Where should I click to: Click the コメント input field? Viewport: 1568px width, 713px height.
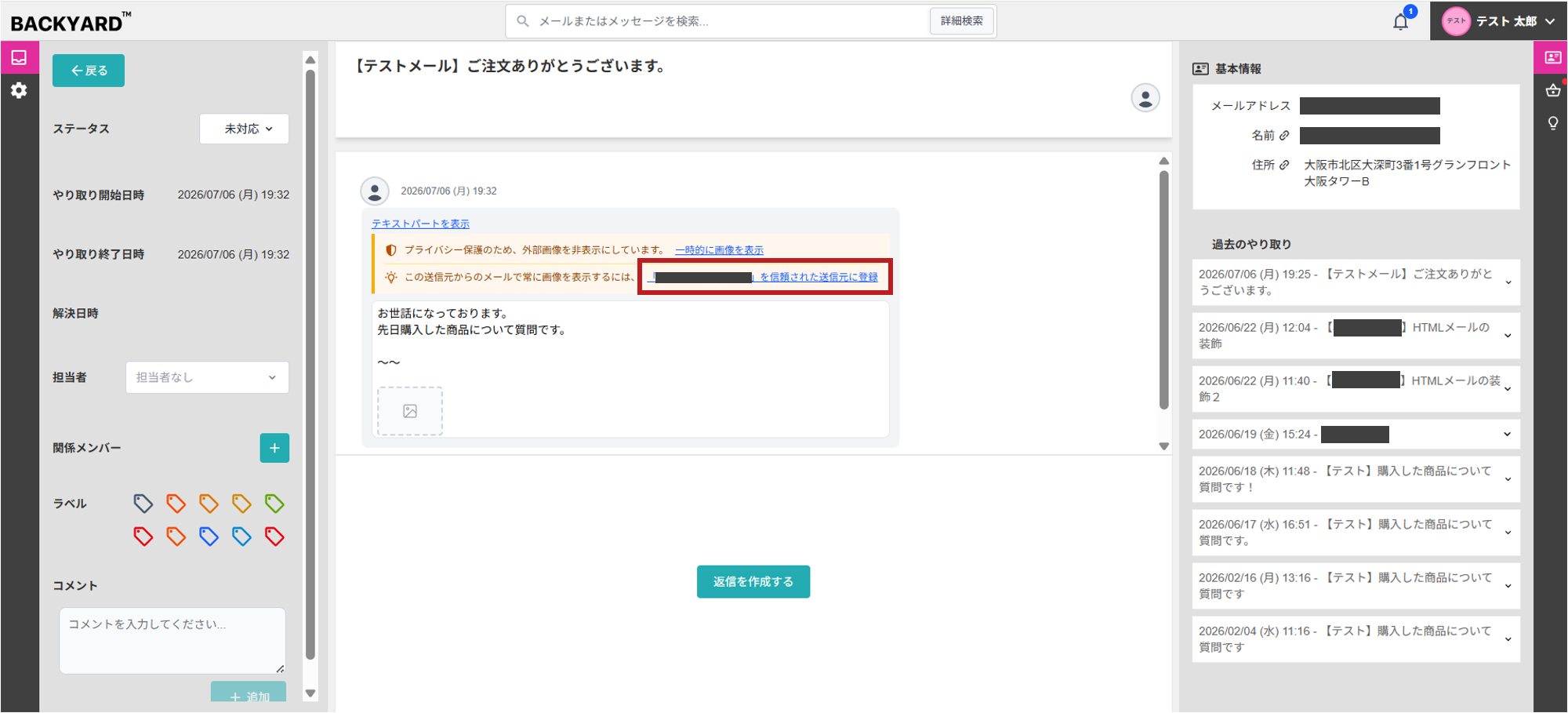tap(172, 641)
